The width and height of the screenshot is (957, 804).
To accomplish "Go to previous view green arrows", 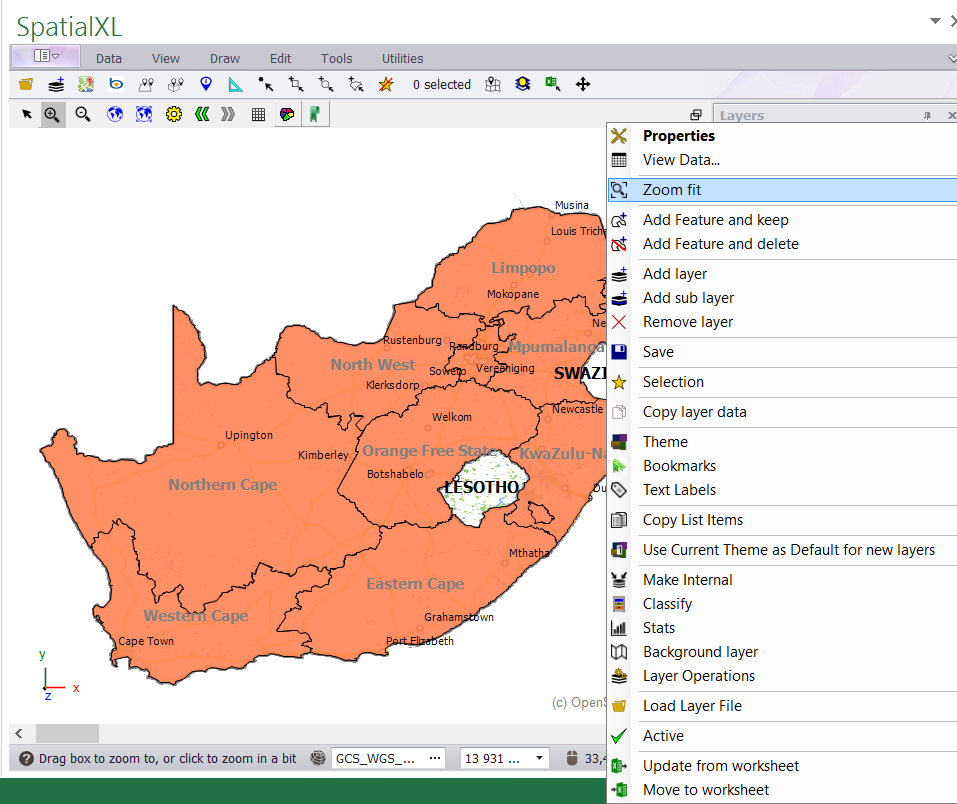I will click(x=202, y=115).
